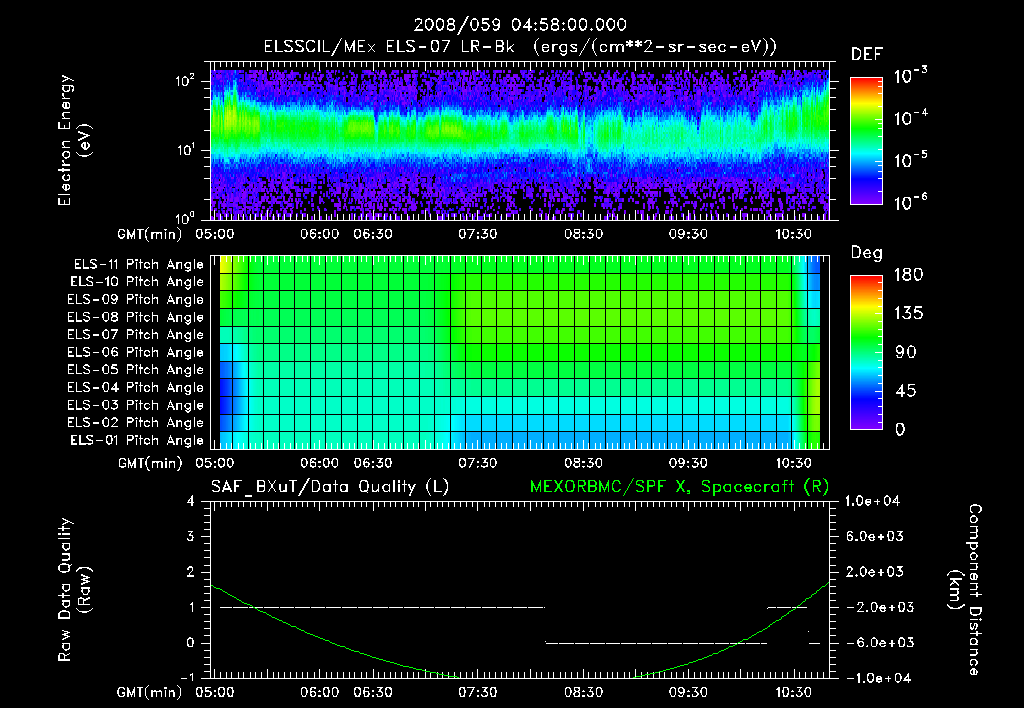This screenshot has height=708, width=1024.
Task: Click the DEF color bar legend
Action: click(866, 140)
